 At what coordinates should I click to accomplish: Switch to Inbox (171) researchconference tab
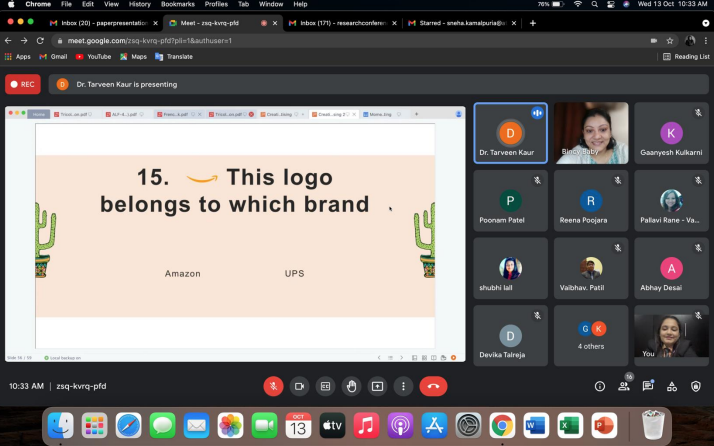343,23
